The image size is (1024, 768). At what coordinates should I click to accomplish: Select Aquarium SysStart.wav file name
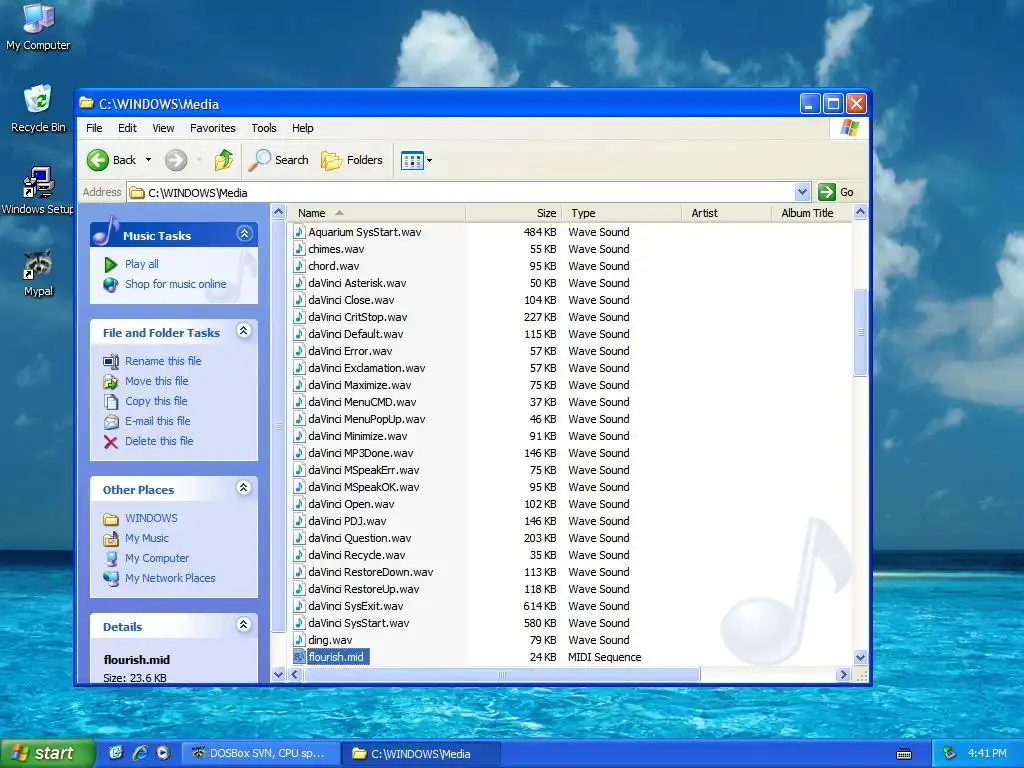click(x=364, y=232)
